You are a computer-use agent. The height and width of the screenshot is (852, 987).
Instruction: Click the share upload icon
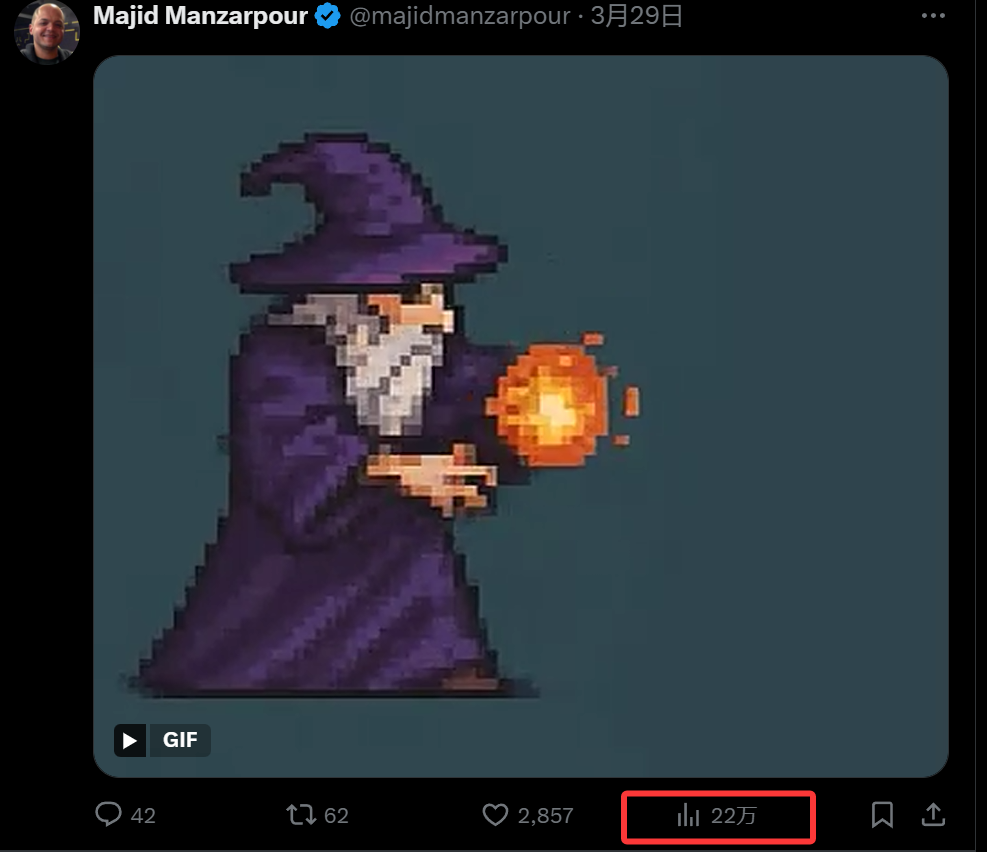tap(933, 814)
